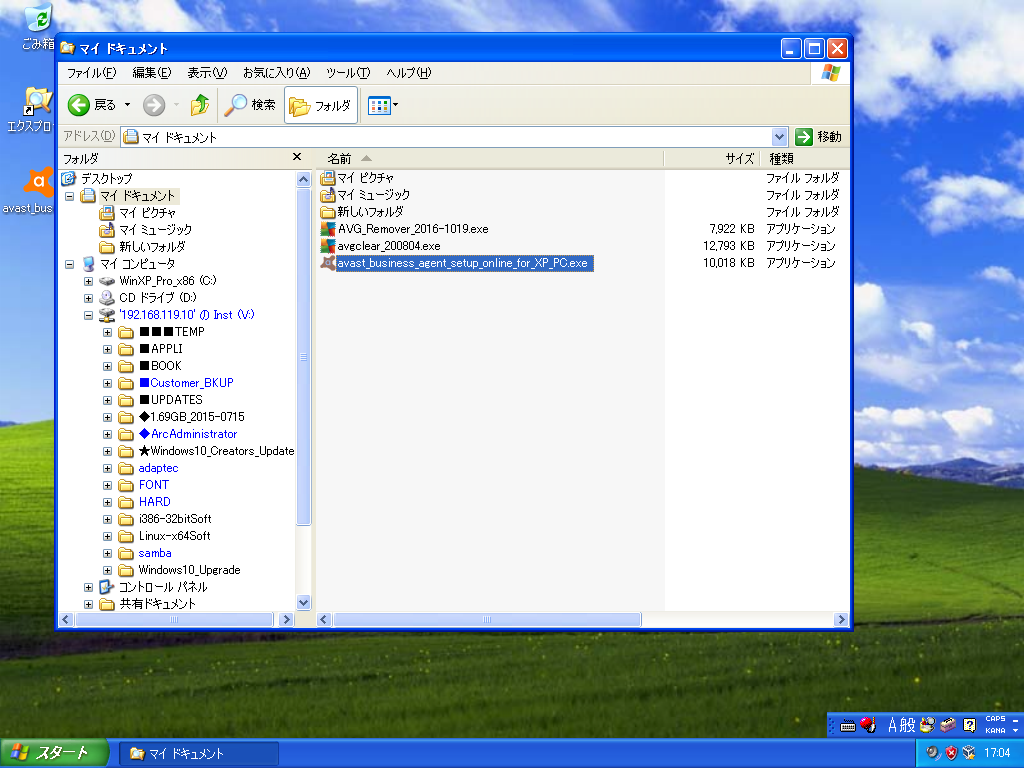The image size is (1024, 768).
Task: Select the エクスプローラ desktop shortcut
Action: click(31, 110)
